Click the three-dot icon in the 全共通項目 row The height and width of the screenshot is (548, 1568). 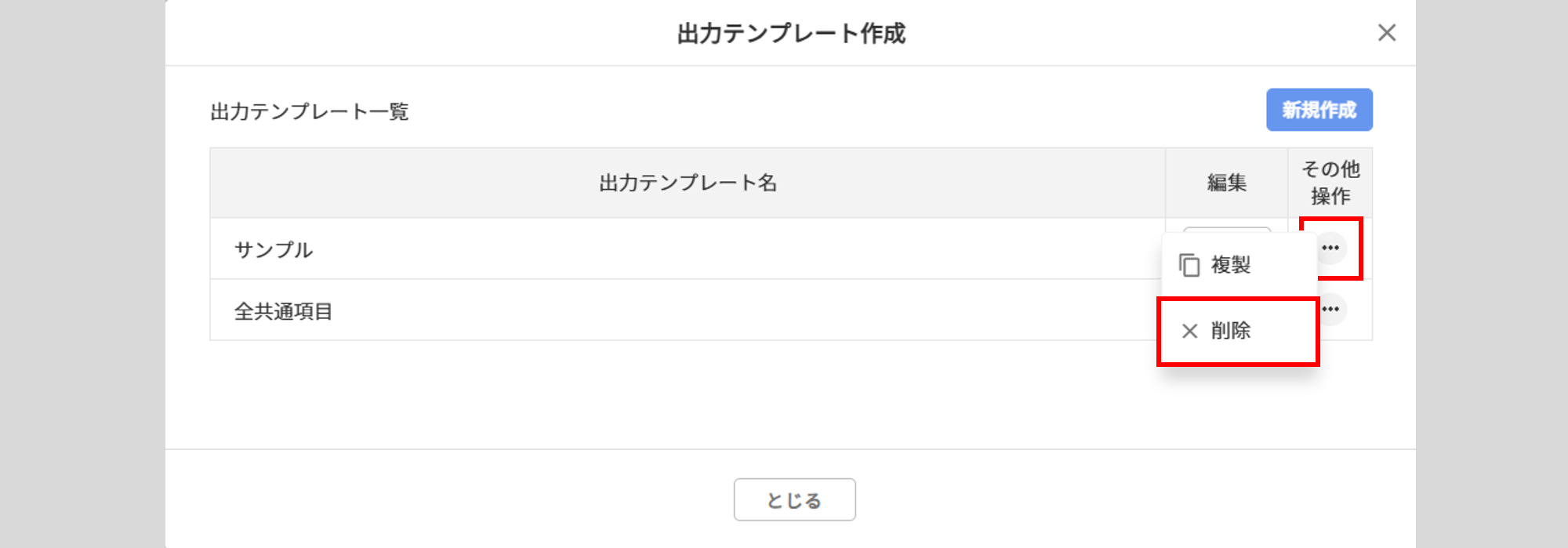coord(1332,309)
